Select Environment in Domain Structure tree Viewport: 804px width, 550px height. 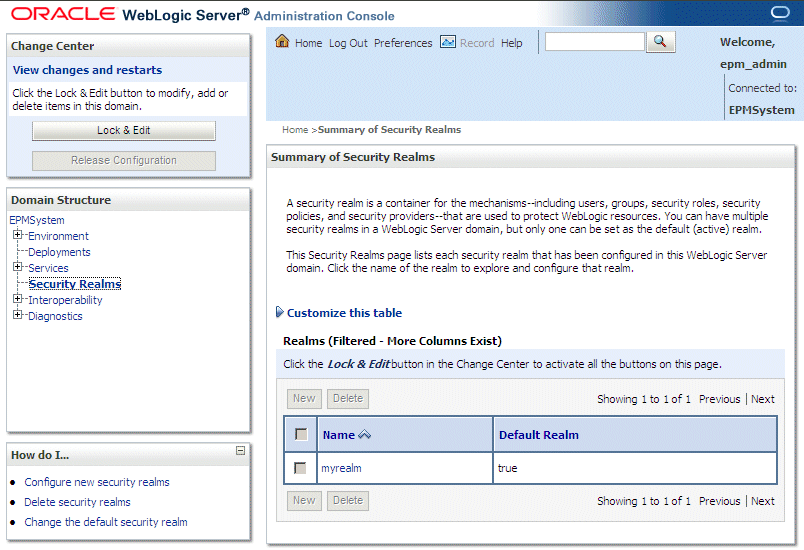[x=58, y=236]
